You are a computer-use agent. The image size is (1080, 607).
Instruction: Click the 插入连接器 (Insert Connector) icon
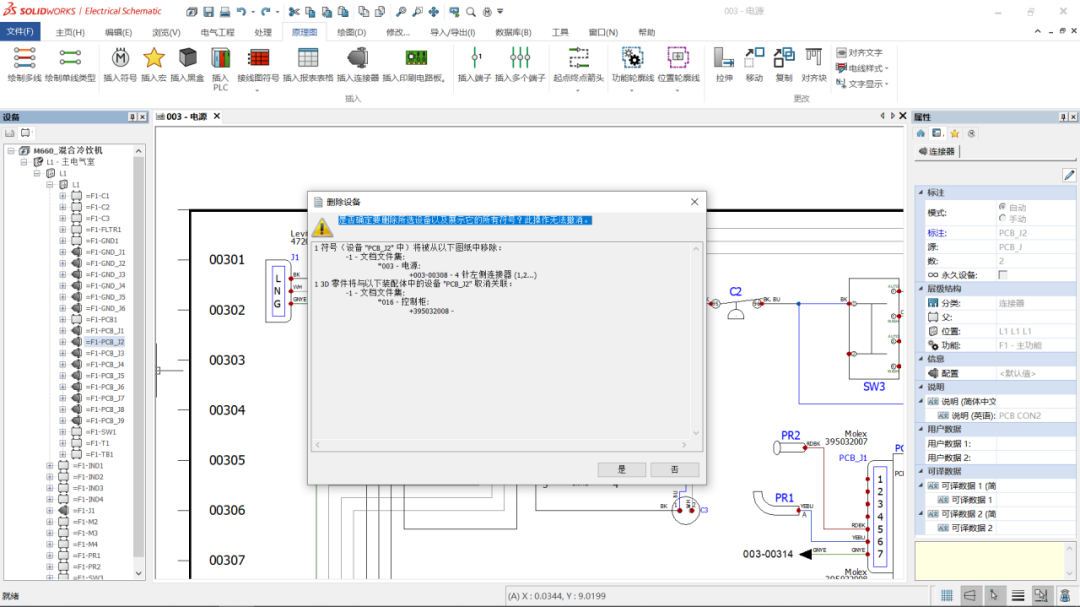357,60
